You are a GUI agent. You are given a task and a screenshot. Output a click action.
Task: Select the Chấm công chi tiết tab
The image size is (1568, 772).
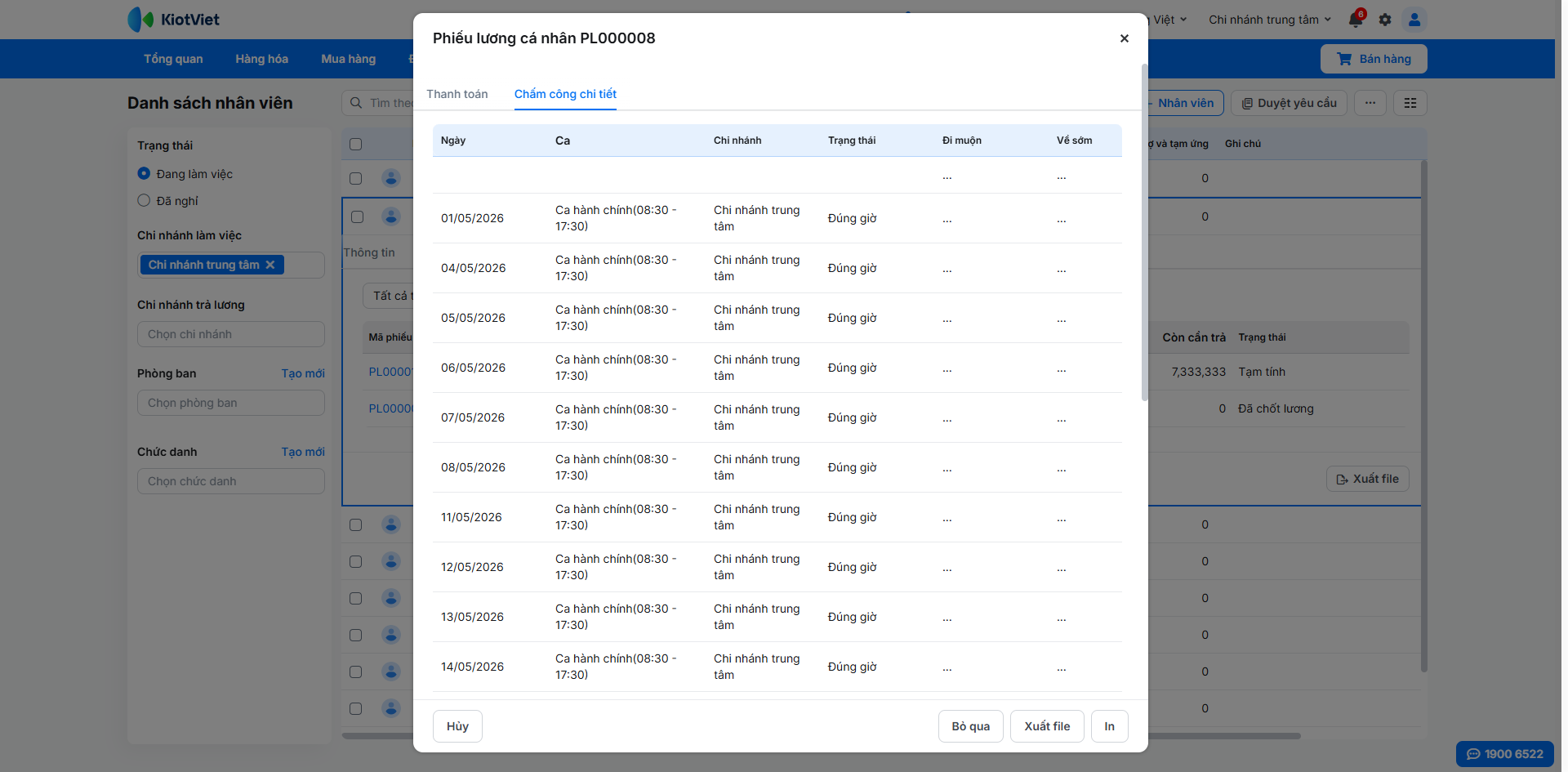coord(565,94)
